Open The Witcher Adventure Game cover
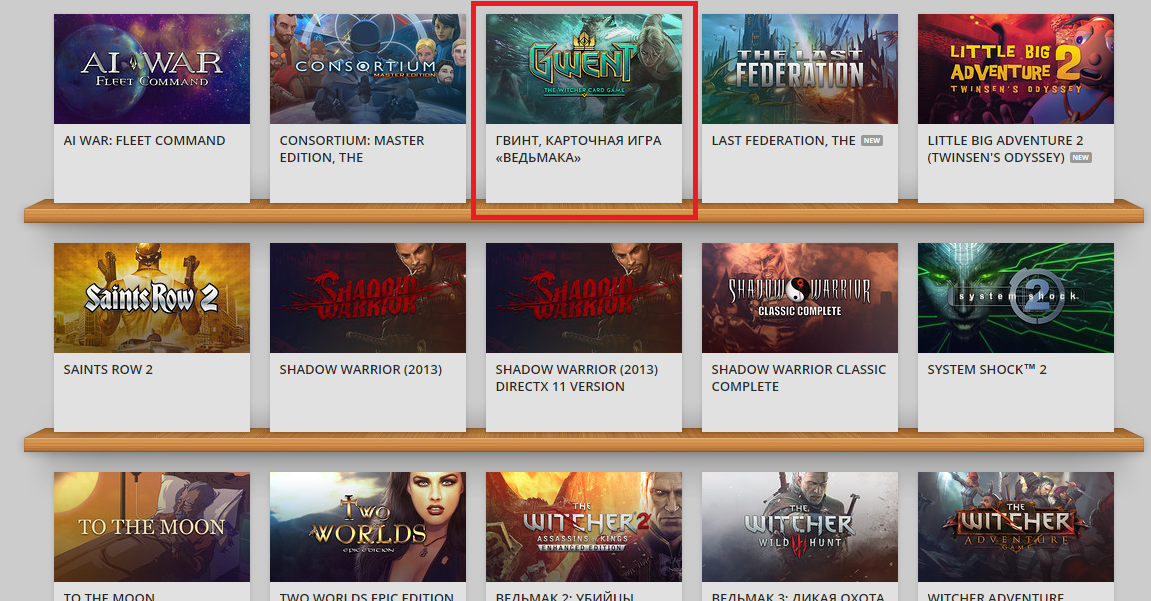Screen dimensions: 1151x601 click(x=1015, y=527)
